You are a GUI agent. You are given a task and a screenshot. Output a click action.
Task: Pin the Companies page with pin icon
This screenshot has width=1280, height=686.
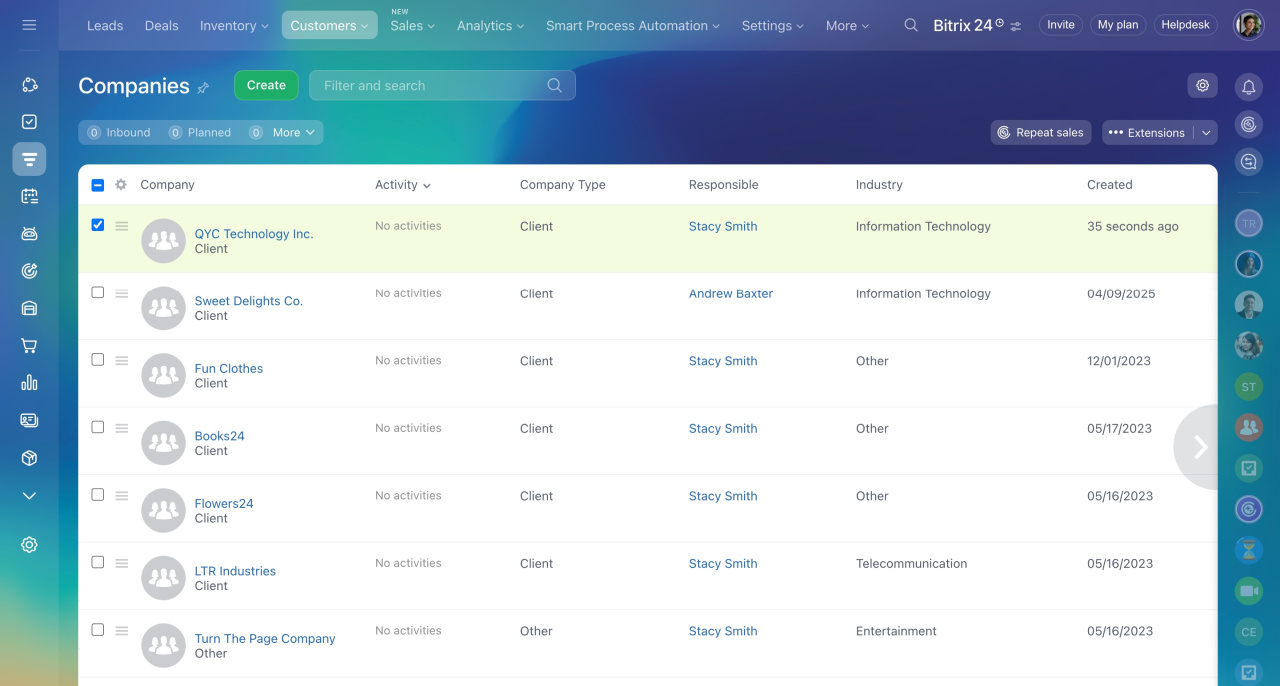(x=203, y=88)
